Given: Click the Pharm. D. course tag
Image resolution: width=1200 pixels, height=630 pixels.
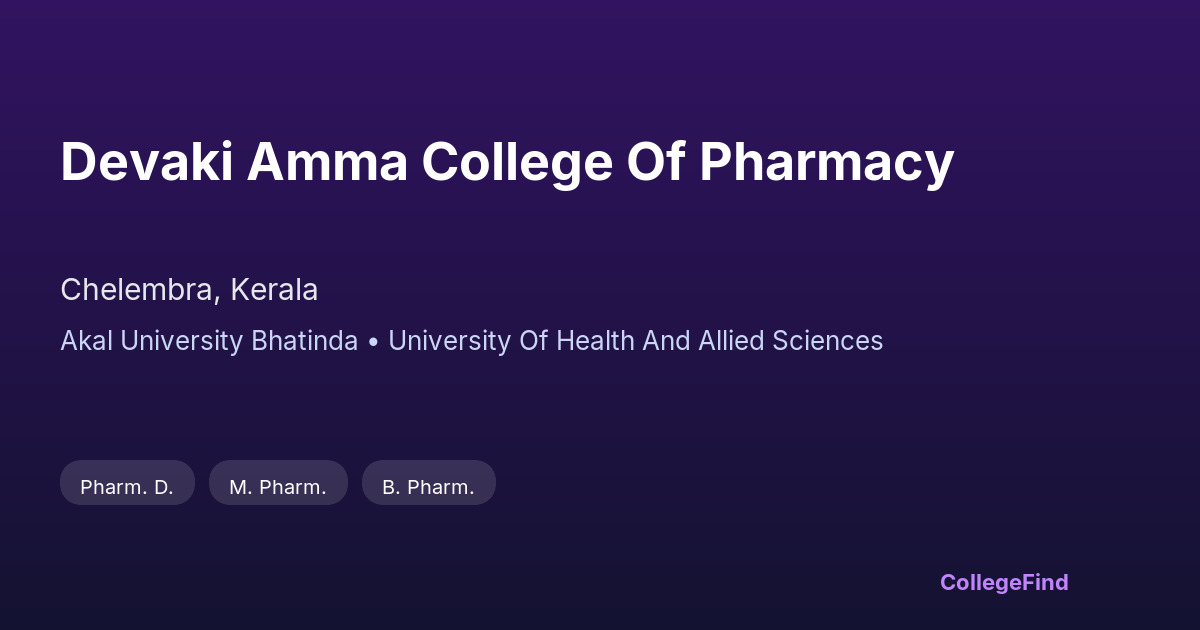Looking at the screenshot, I should (x=127, y=487).
